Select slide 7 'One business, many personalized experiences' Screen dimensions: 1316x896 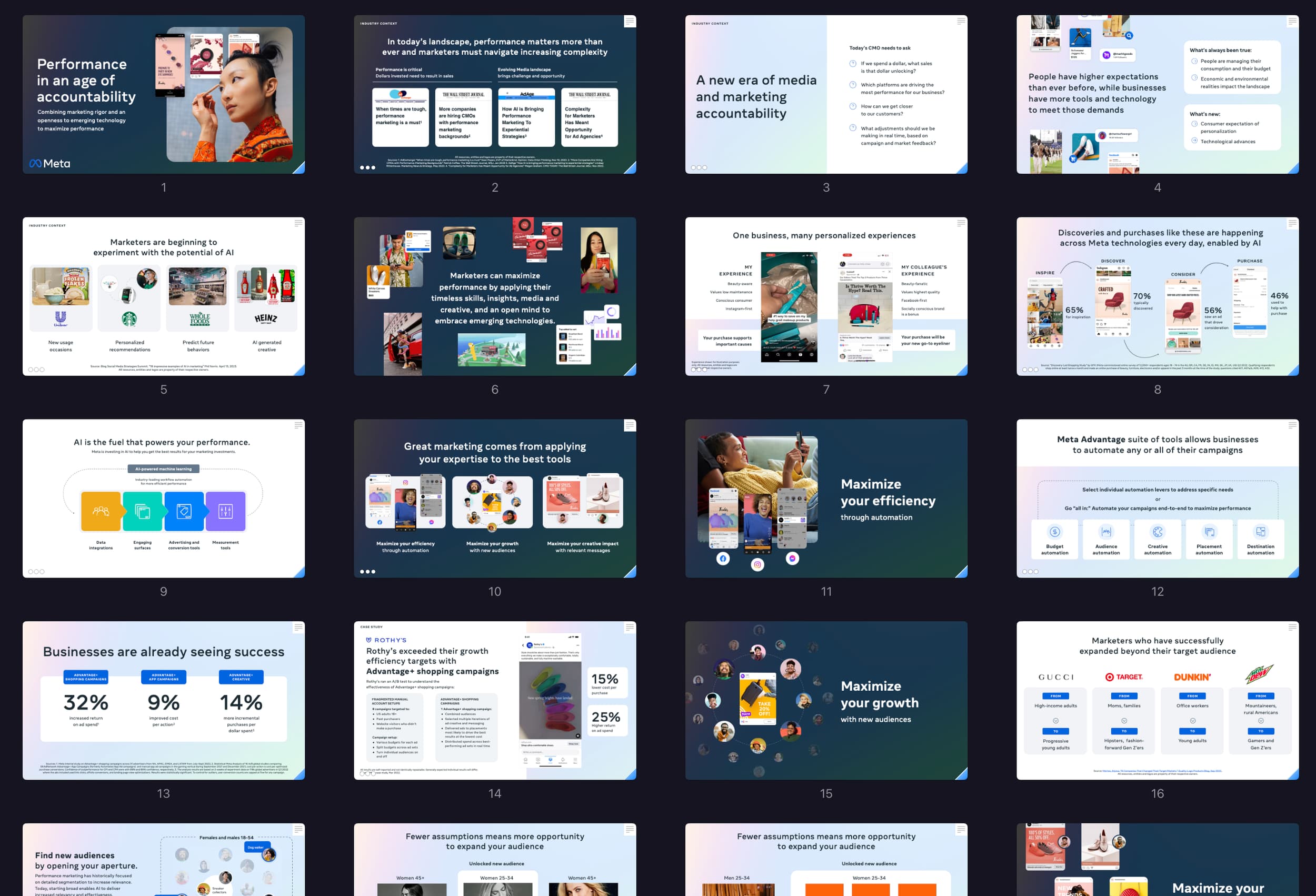point(825,296)
